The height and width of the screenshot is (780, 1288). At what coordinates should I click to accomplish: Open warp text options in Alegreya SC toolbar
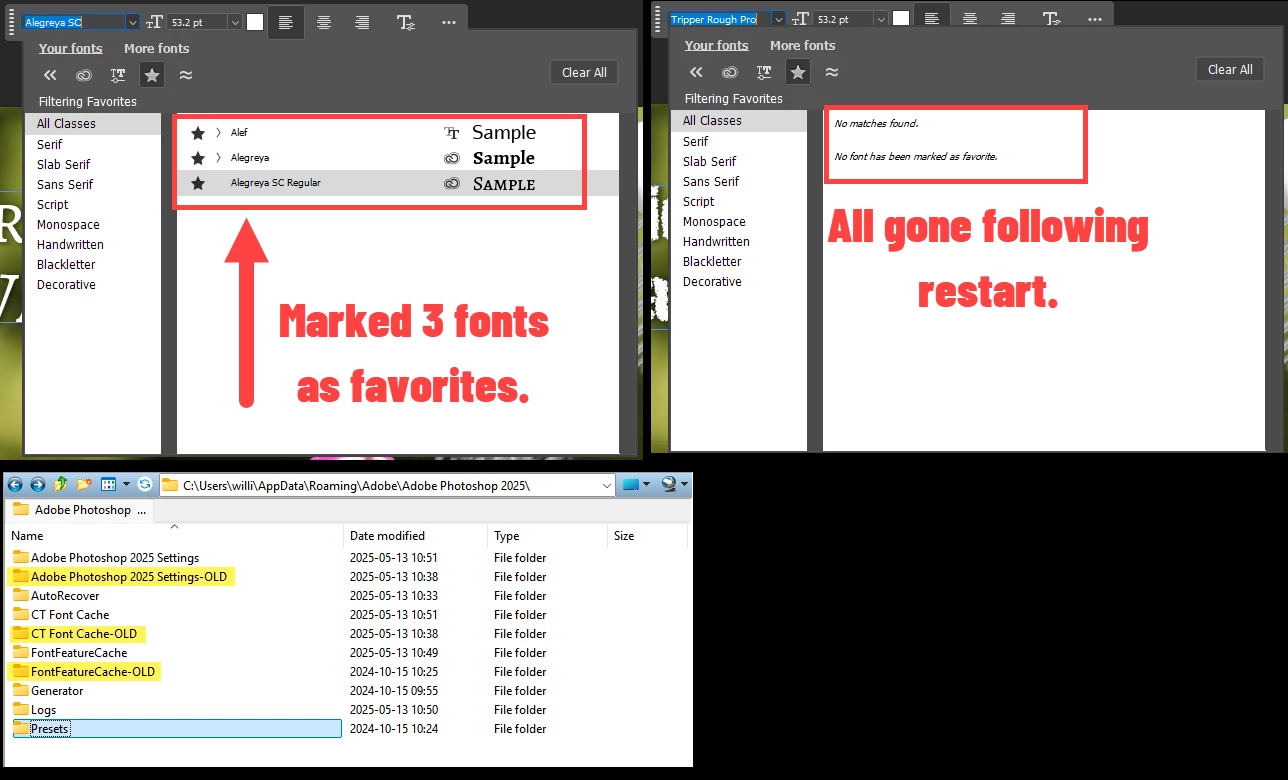405,22
